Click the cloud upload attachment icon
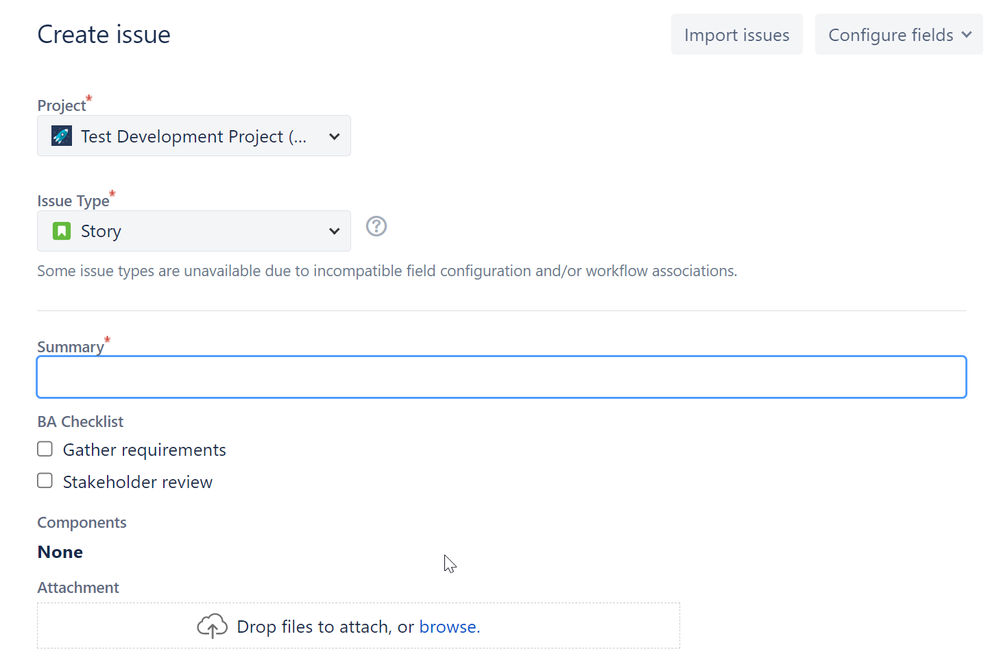Image resolution: width=999 pixels, height=660 pixels. point(212,627)
